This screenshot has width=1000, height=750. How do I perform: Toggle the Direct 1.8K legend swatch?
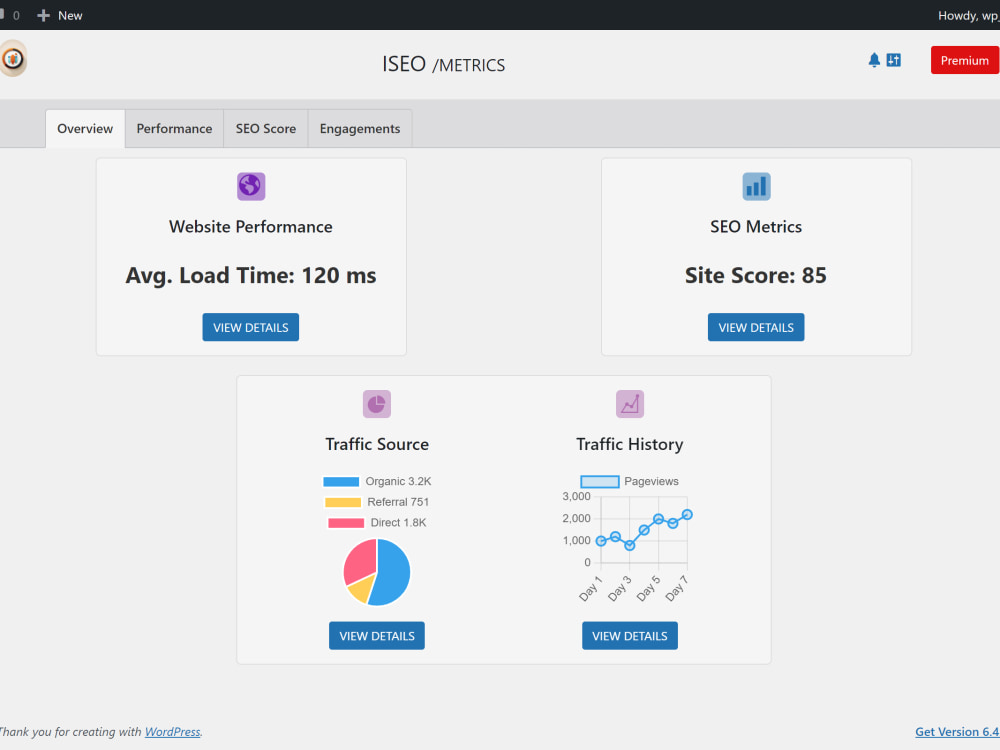point(346,523)
